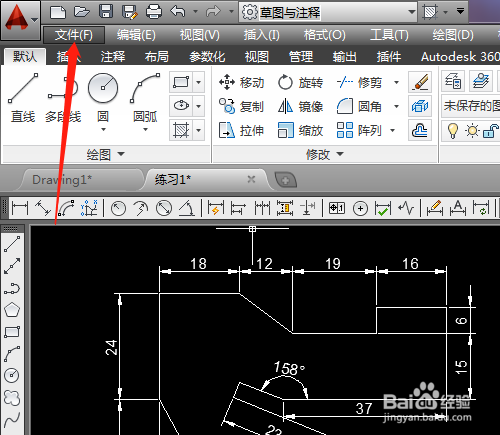Click the 缩放 scale tool
The image size is (500, 435).
[300, 130]
